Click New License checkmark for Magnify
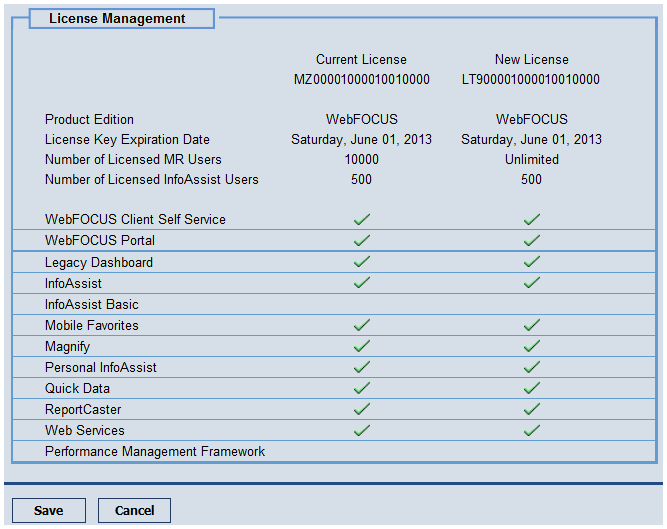The width and height of the screenshot is (667, 529). coord(532,346)
